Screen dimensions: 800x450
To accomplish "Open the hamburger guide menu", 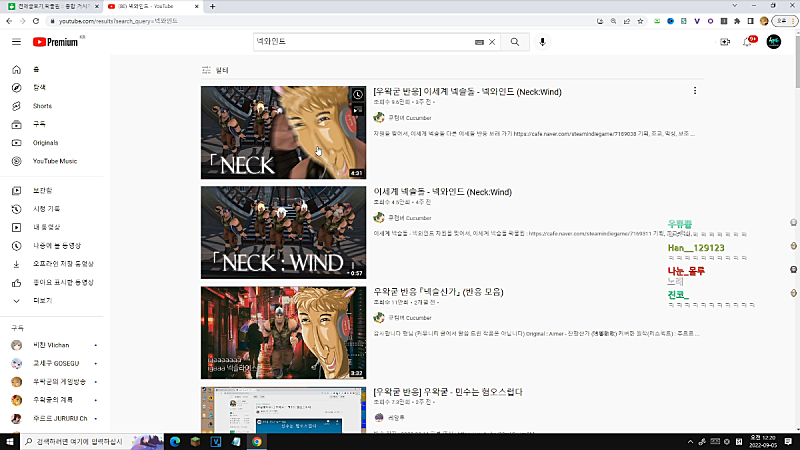I will click(16, 42).
